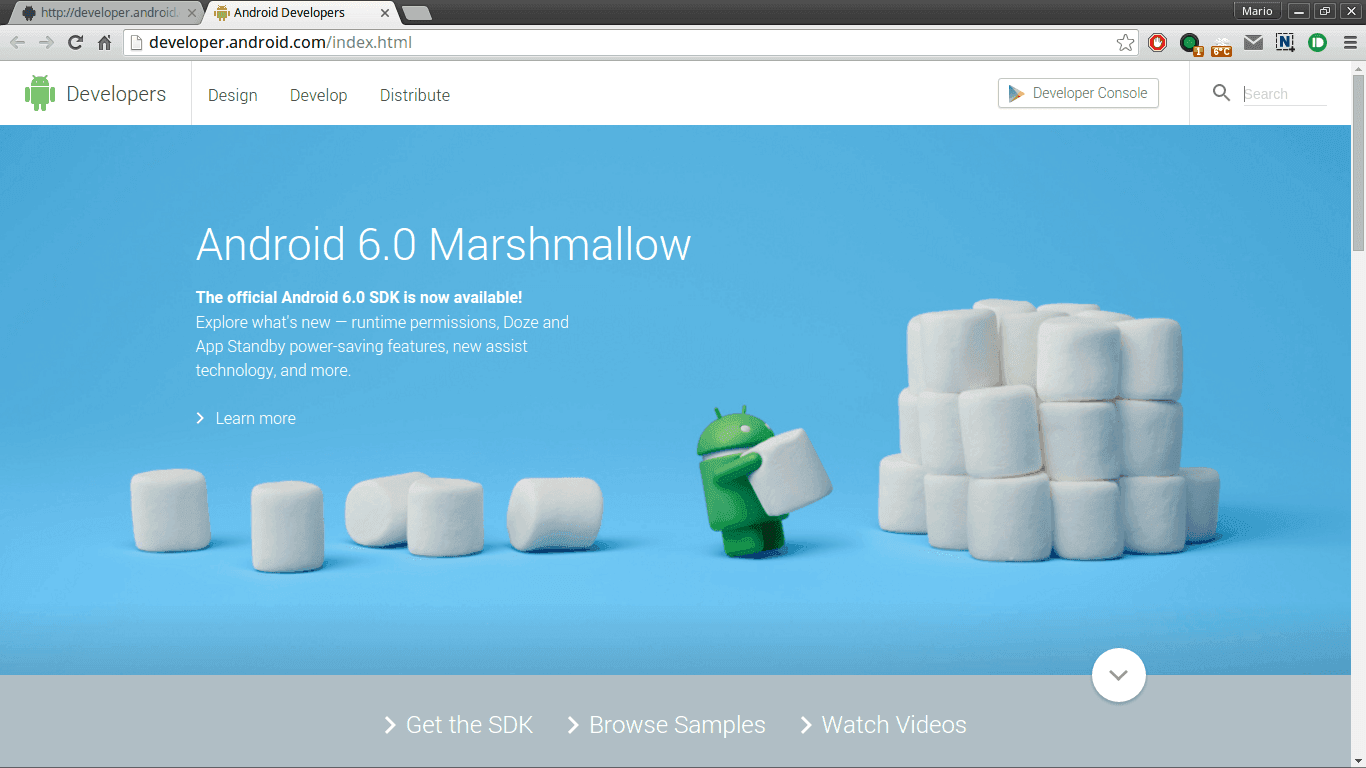Click the chevron before Get the SDK
The image size is (1366, 768).
[x=390, y=725]
